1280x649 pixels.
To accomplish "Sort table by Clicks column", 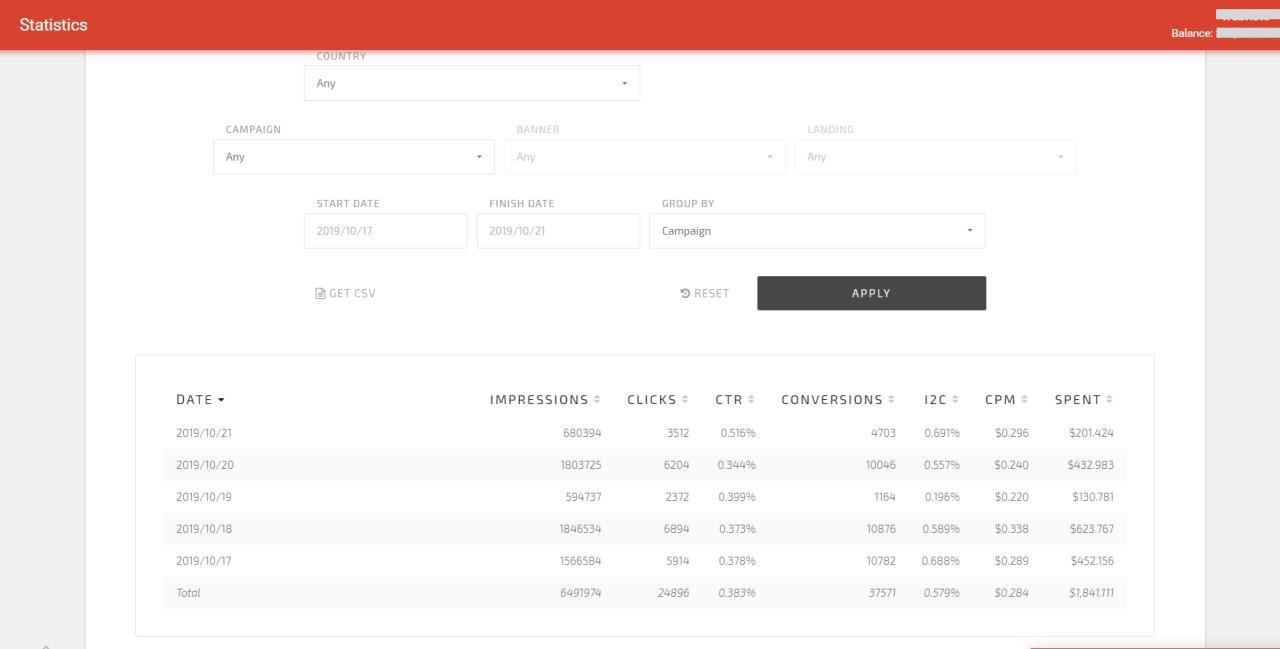I will [657, 399].
